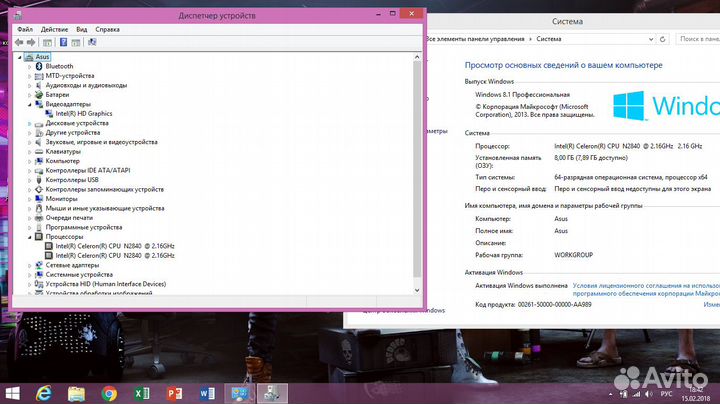Collapse the Видеоадаптеры category
The height and width of the screenshot is (404, 720).
coord(30,105)
